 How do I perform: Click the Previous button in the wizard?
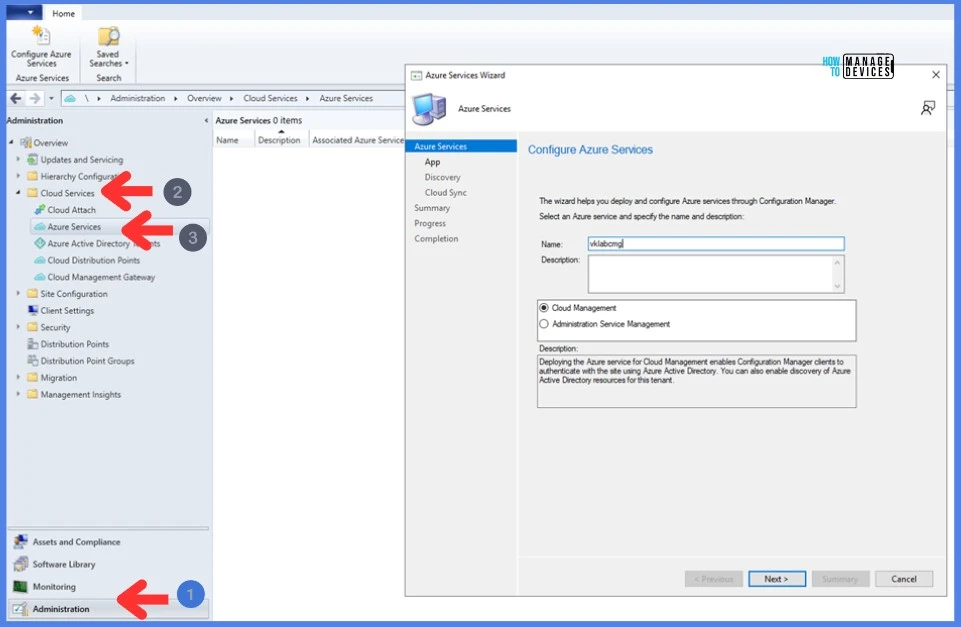coord(713,579)
